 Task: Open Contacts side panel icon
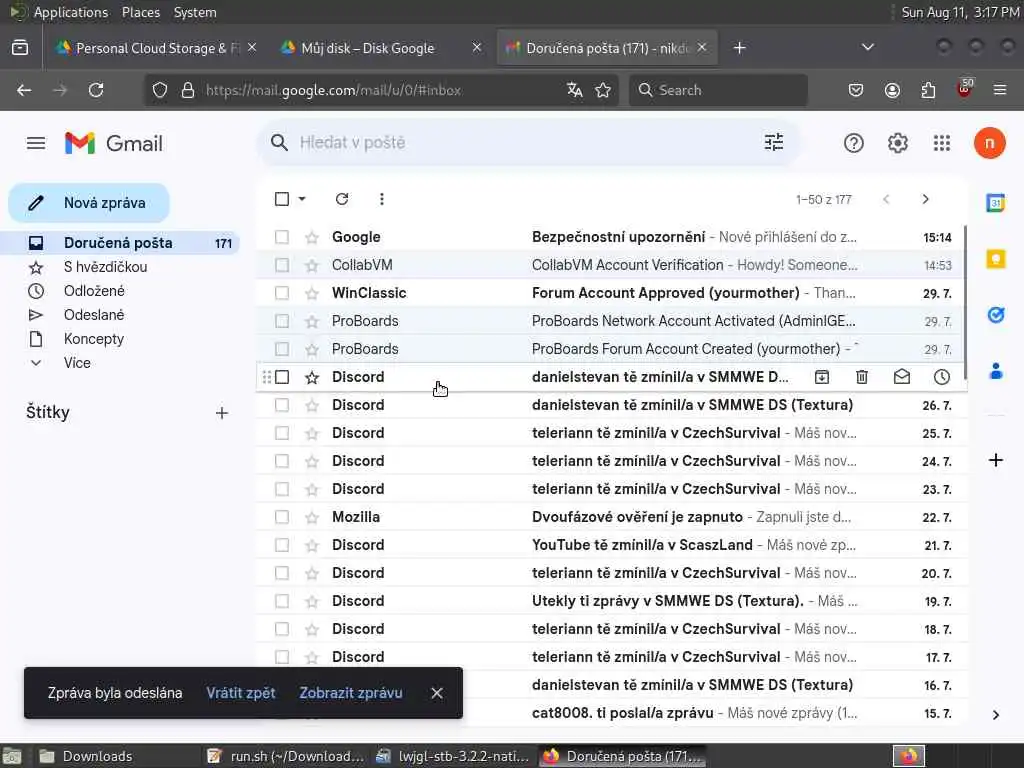tap(995, 371)
